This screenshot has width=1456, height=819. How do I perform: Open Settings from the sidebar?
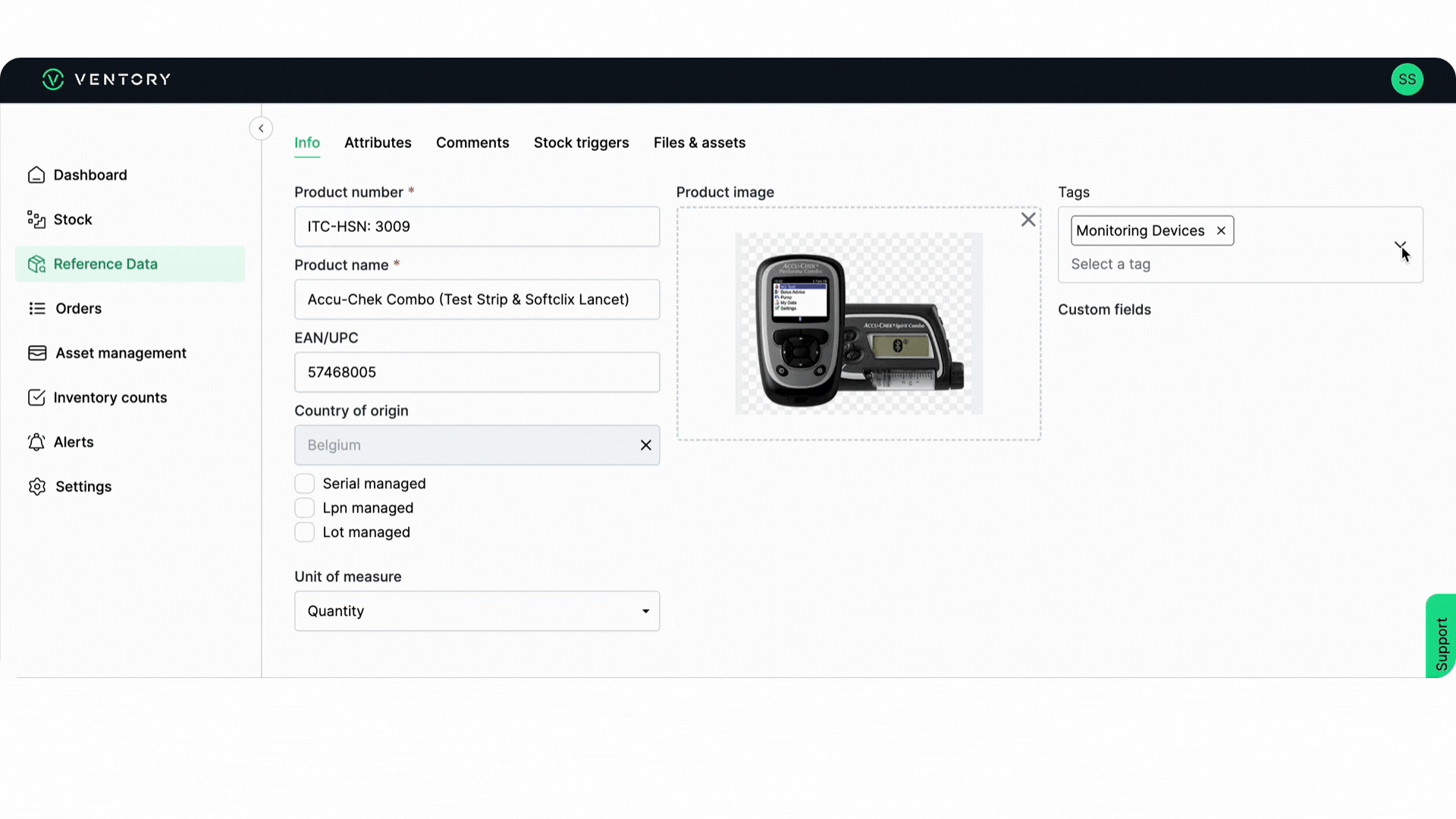point(130,487)
